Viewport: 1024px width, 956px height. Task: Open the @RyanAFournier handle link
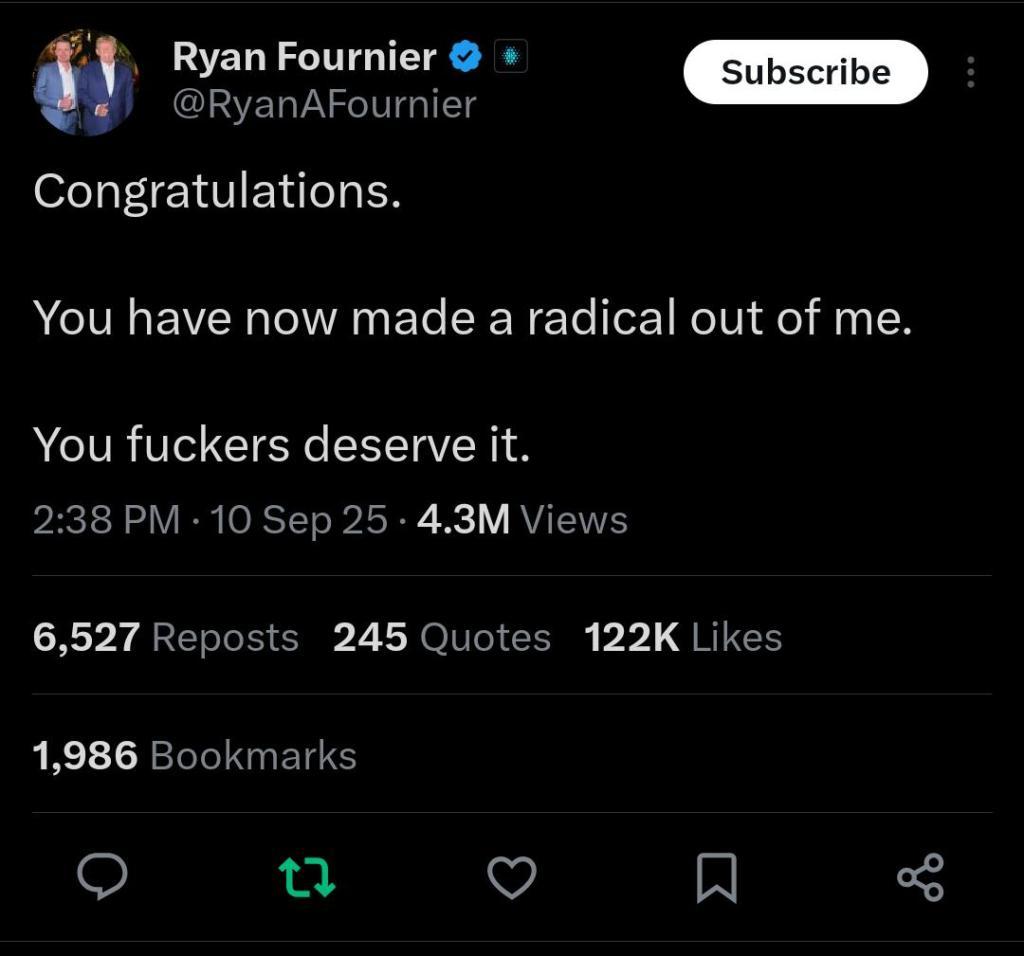click(325, 104)
